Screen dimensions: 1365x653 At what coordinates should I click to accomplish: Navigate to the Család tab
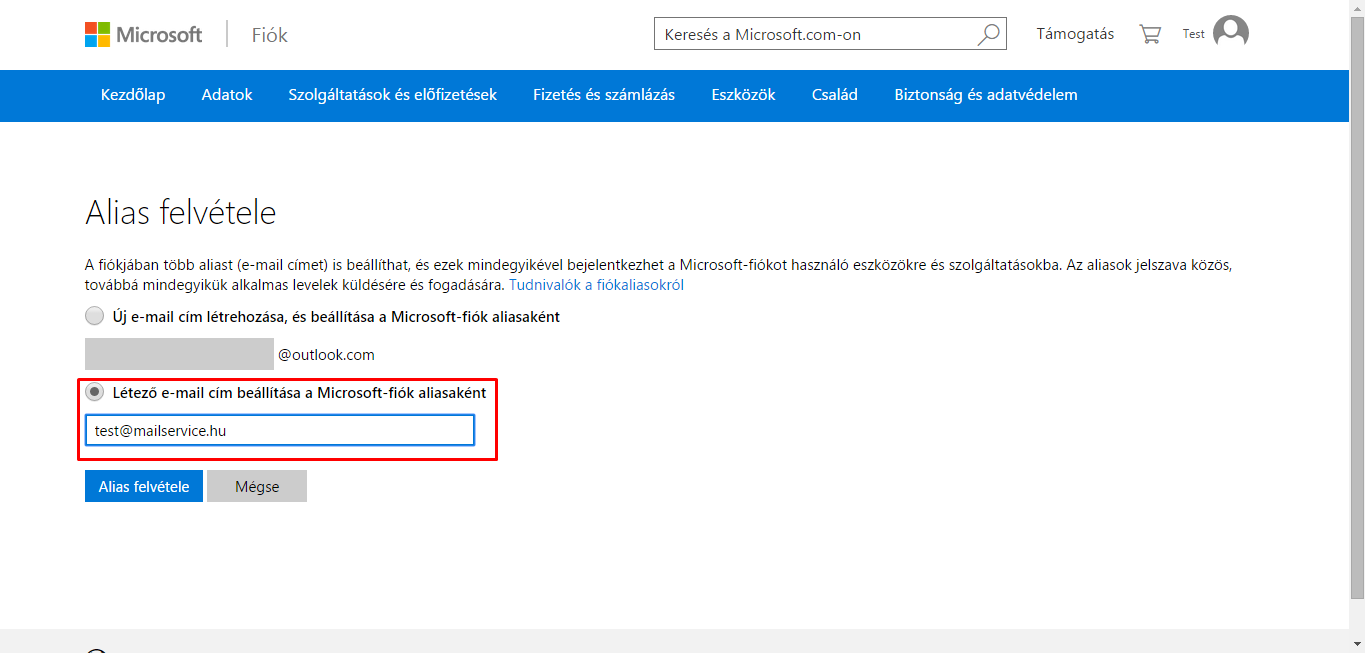point(835,95)
